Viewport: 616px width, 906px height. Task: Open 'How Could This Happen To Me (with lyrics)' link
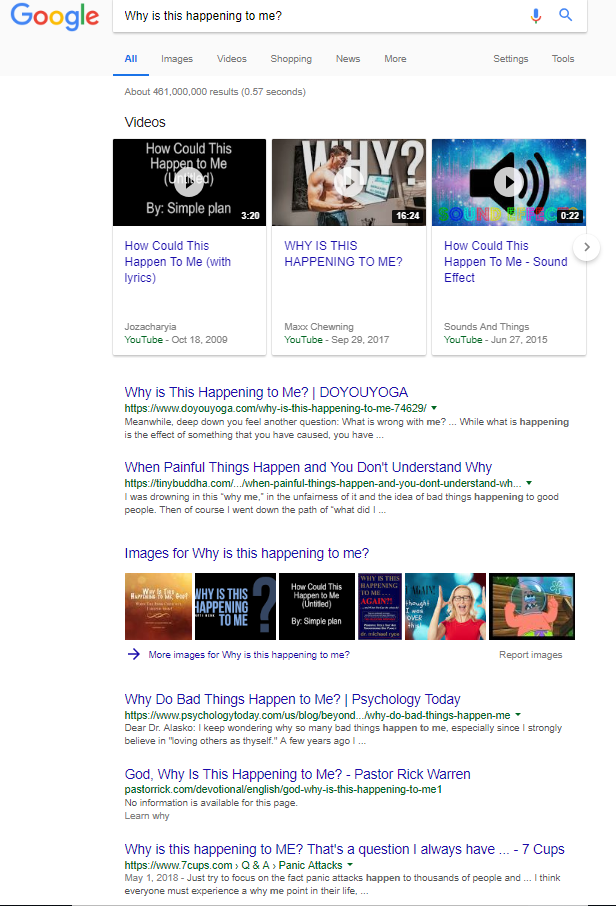pyautogui.click(x=177, y=262)
